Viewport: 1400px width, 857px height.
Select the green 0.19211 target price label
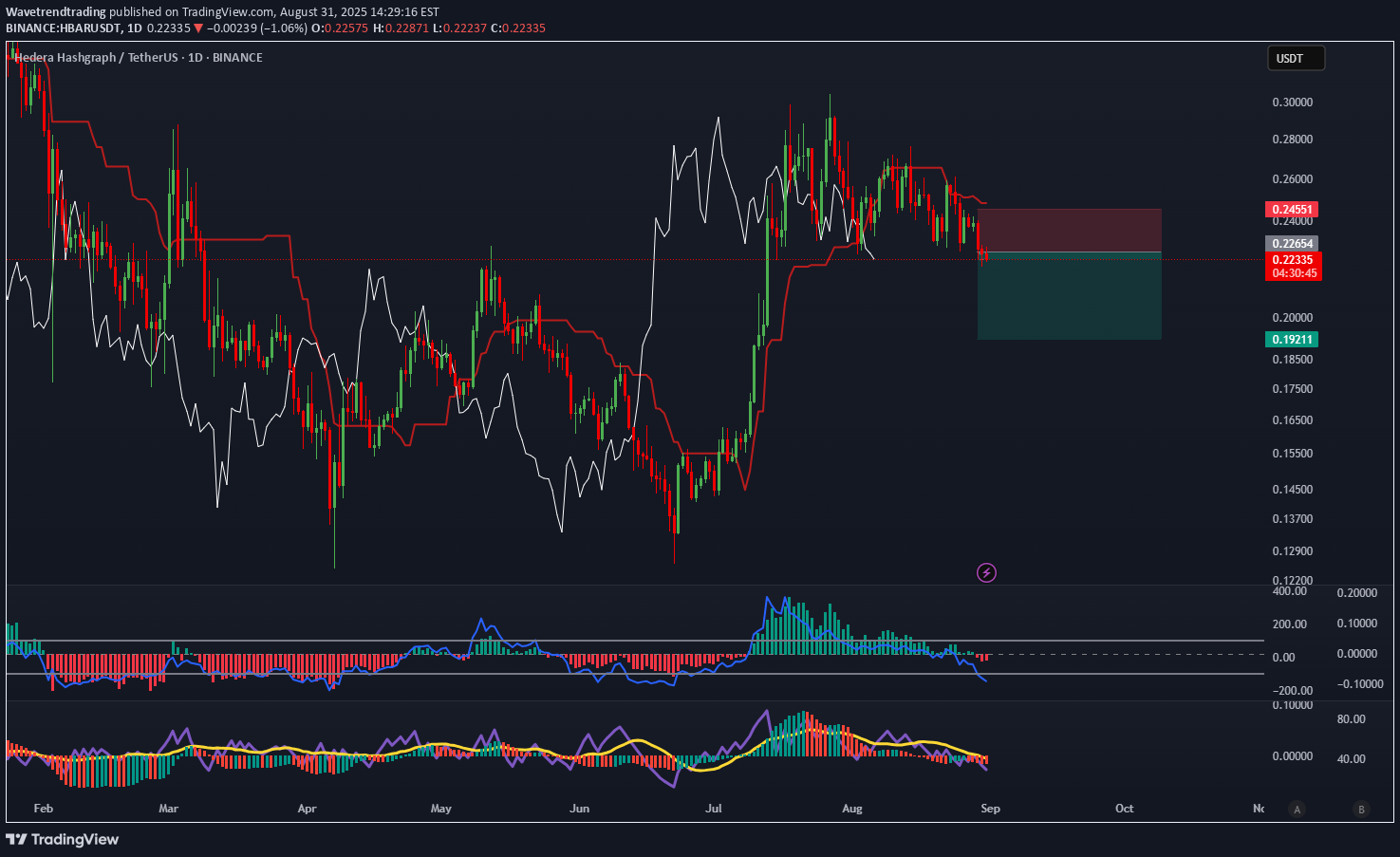(1292, 339)
